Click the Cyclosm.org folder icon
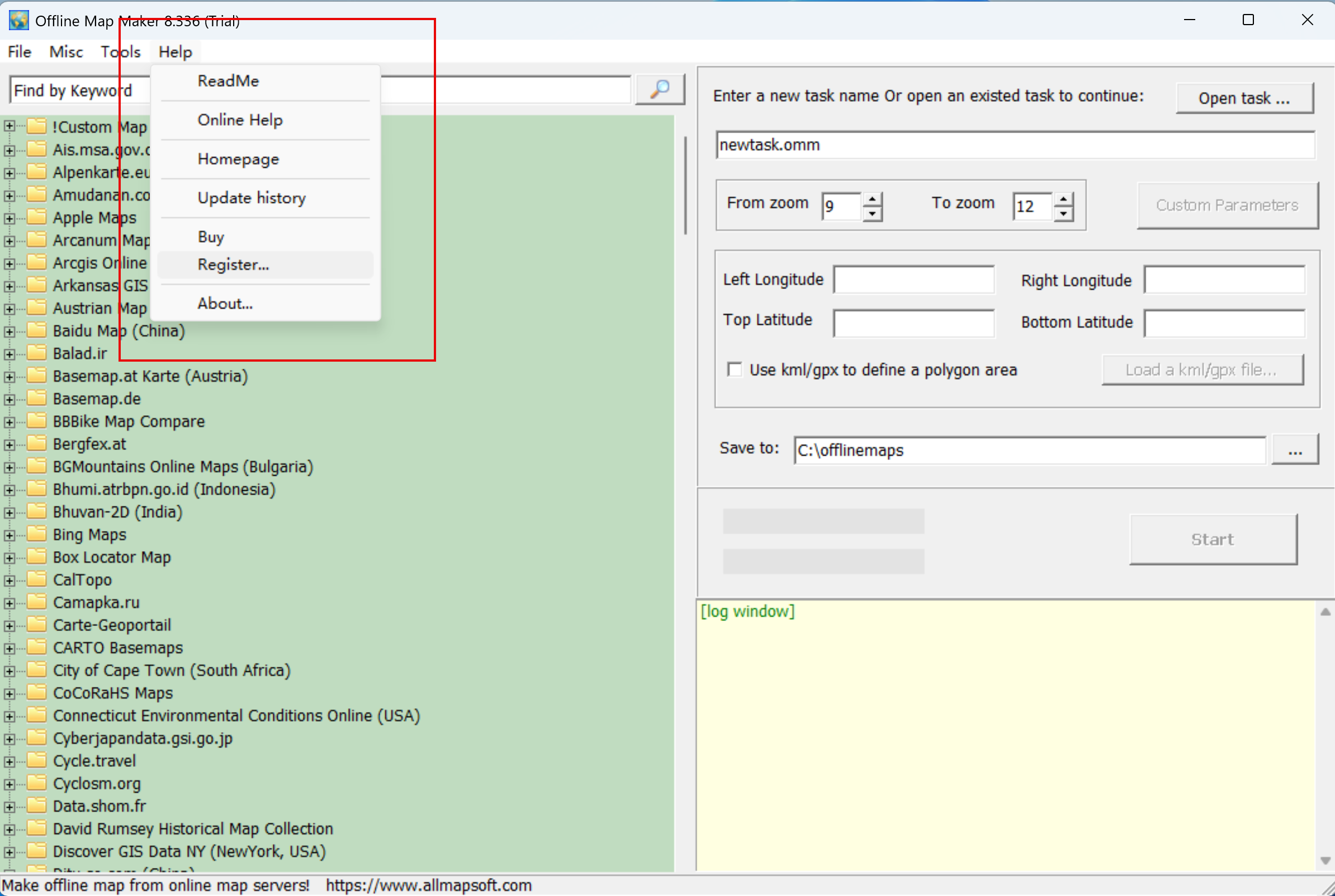The width and height of the screenshot is (1335, 896). click(36, 783)
